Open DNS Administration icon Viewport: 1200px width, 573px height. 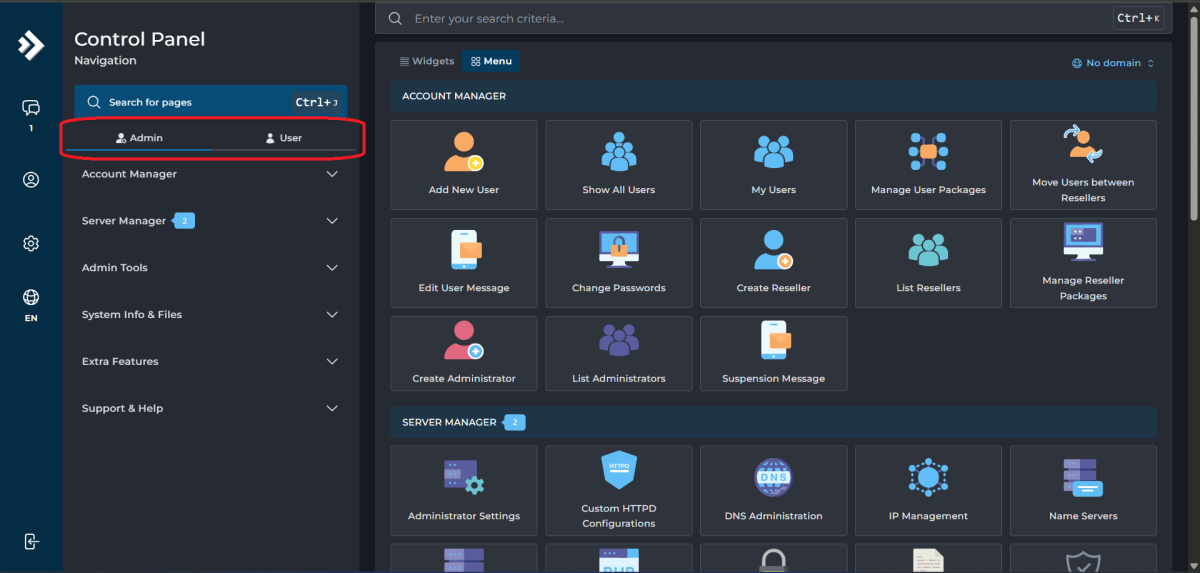(x=773, y=478)
